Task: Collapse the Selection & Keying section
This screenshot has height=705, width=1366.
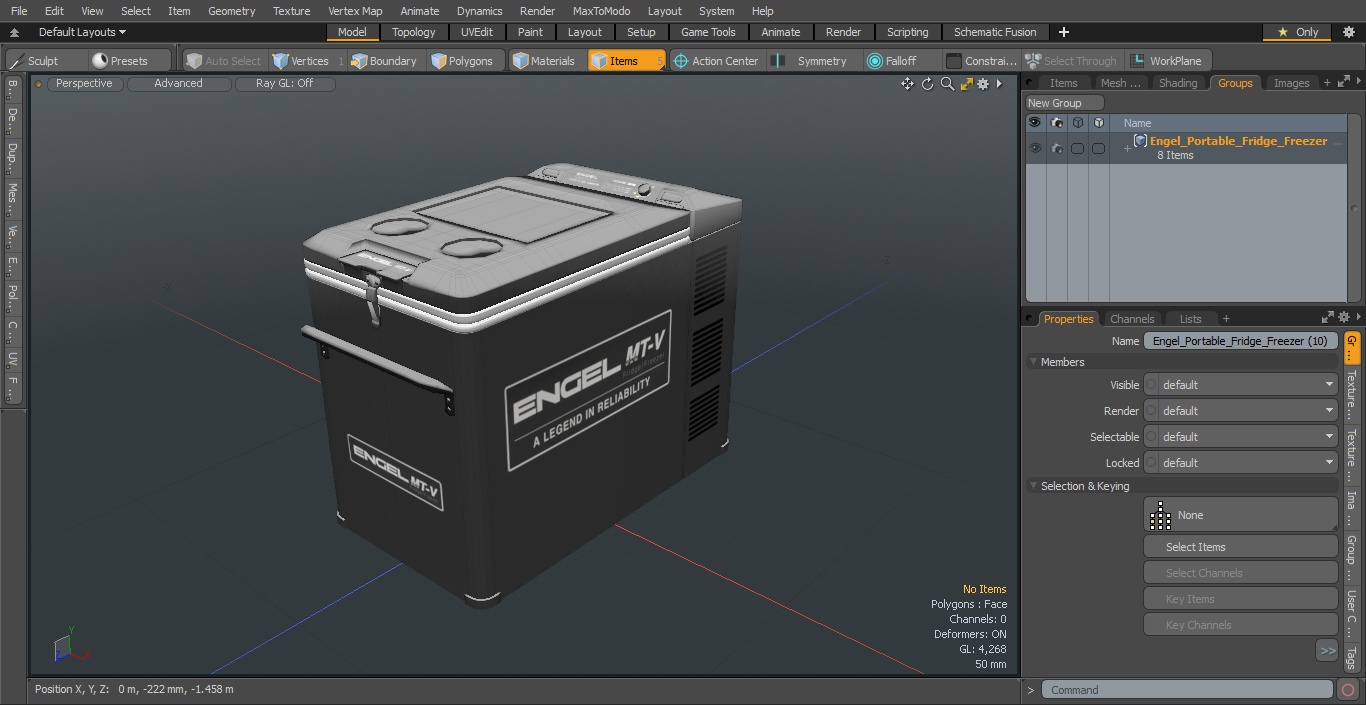Action: (1033, 486)
